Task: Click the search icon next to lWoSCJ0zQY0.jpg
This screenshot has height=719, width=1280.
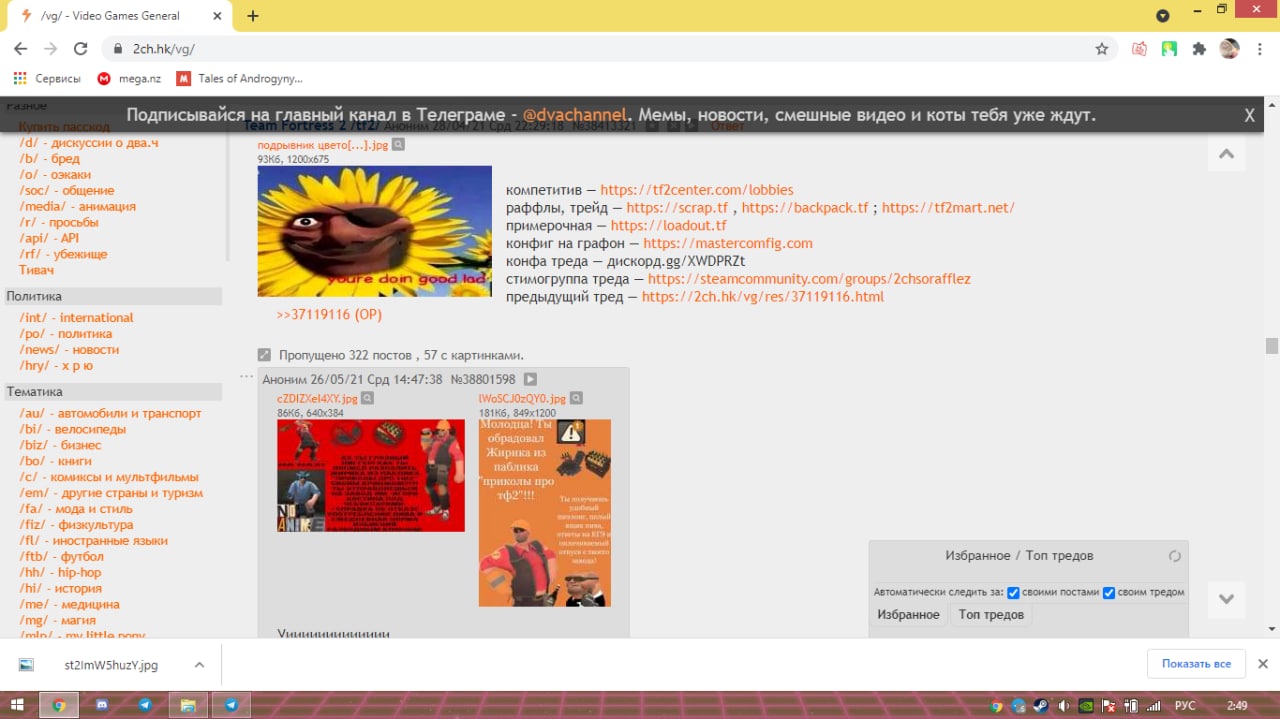Action: 576,398
